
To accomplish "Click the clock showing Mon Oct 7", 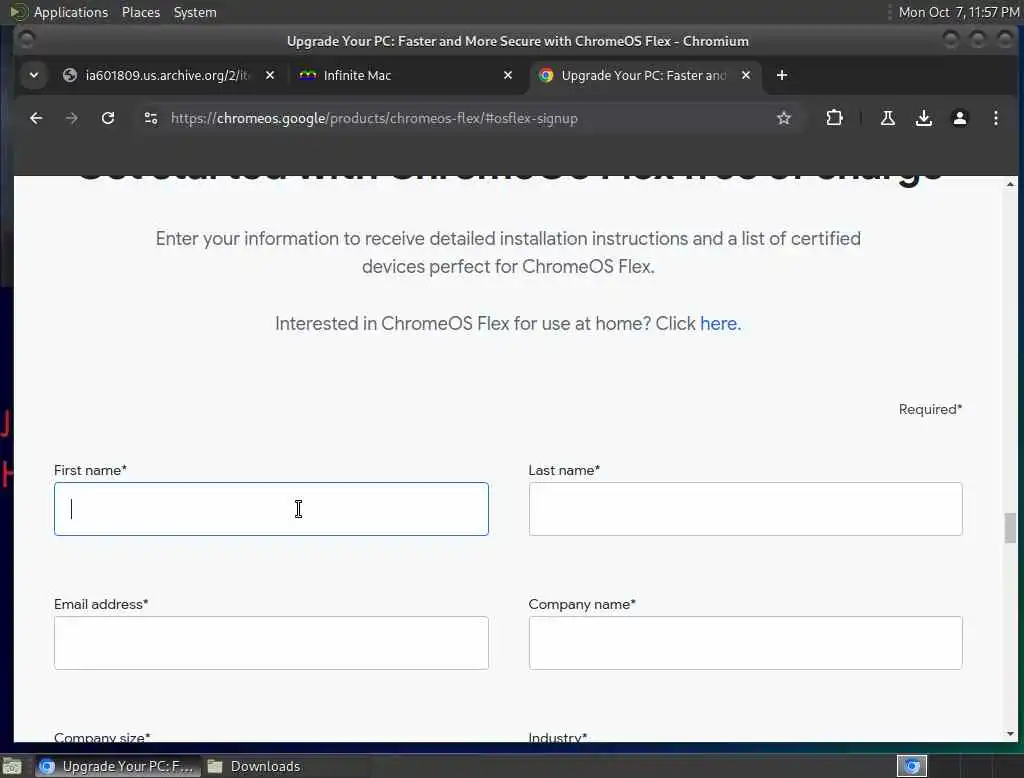I will (959, 12).
